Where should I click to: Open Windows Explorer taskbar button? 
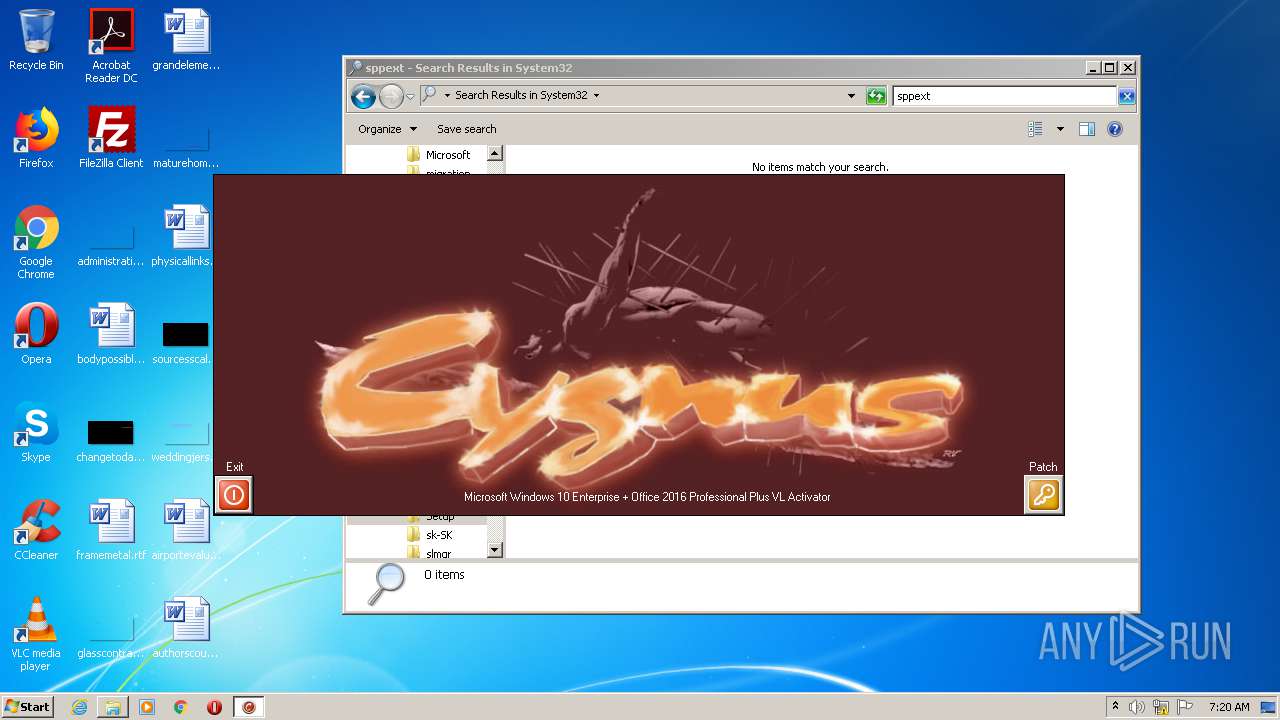coord(113,707)
